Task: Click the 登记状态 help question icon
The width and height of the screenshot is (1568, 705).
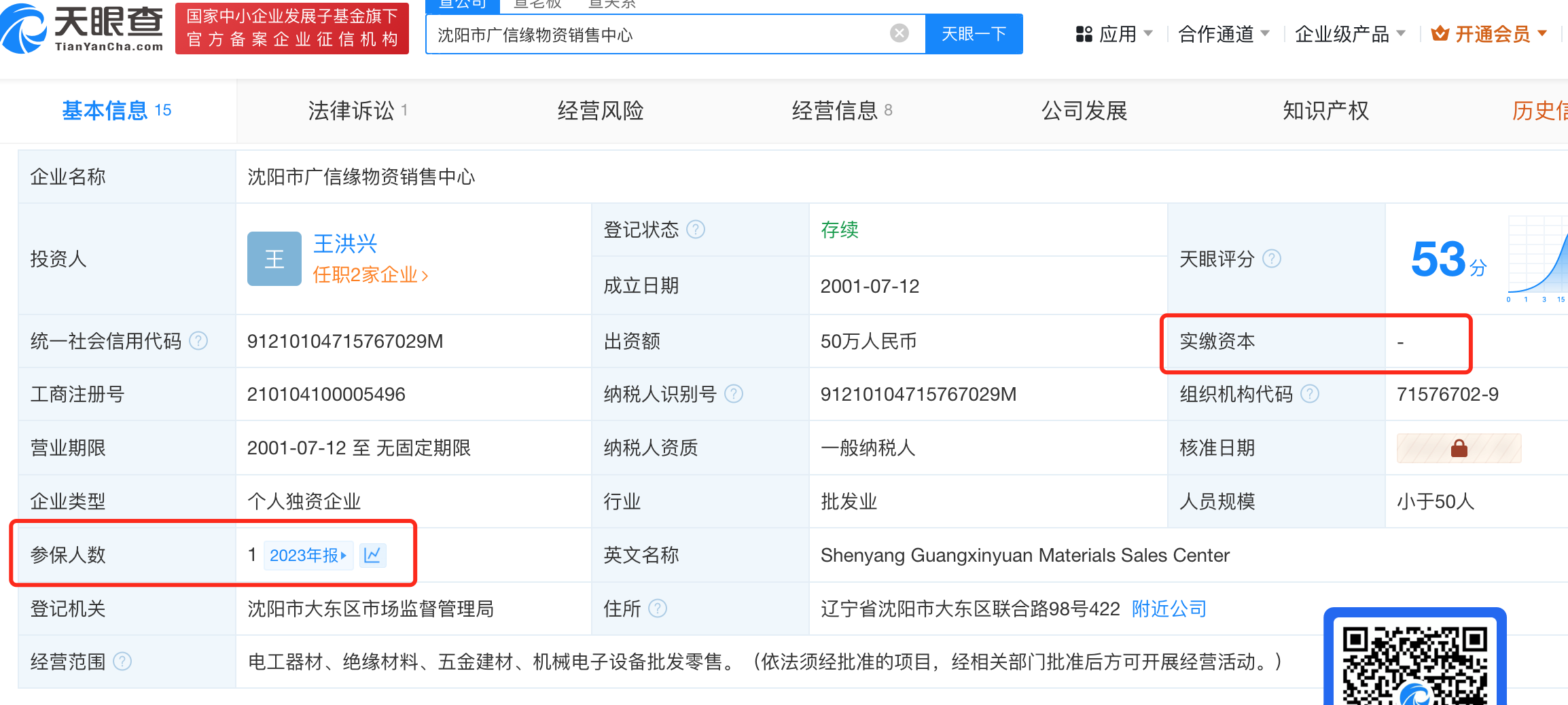Action: pos(696,230)
